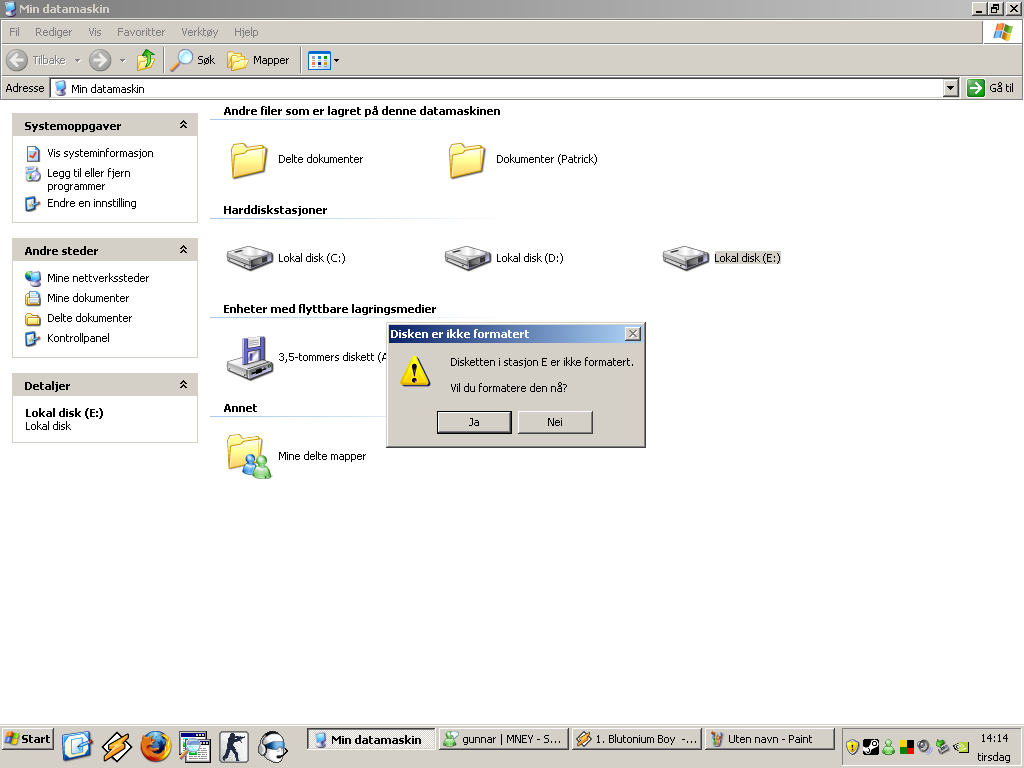Switch to Blutonium Boy Winamp taskbar button
Screen dimensions: 1024x768
[637, 739]
